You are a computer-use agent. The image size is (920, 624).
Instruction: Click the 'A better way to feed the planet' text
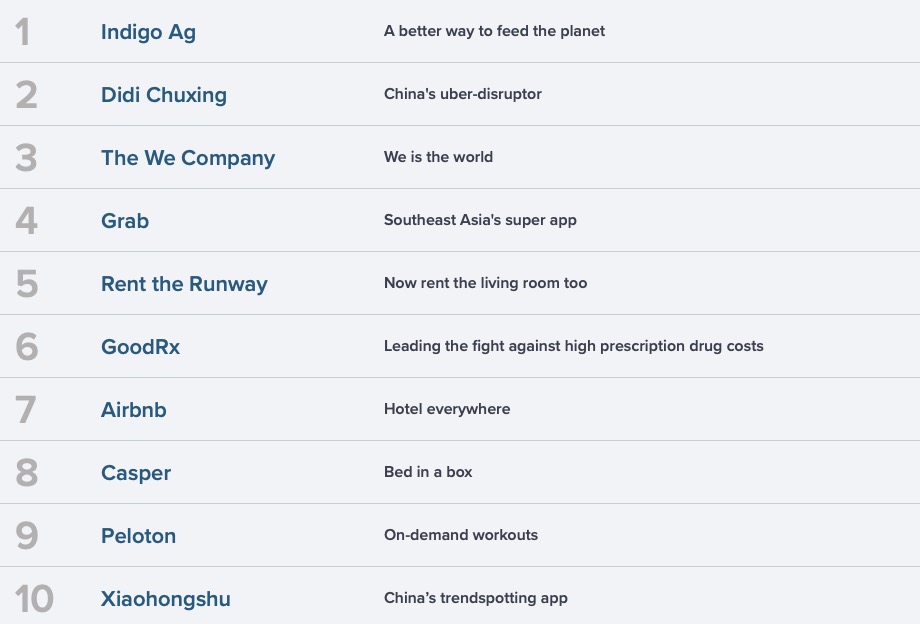(494, 31)
